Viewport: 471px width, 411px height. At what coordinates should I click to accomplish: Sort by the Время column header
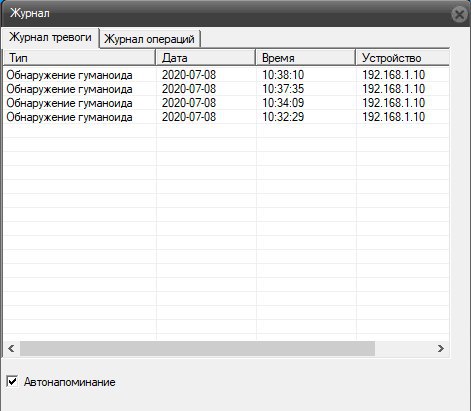pos(306,58)
